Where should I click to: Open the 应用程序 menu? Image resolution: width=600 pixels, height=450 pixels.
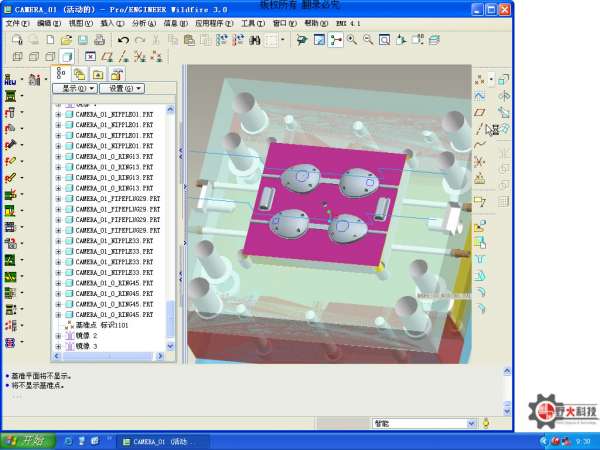(x=214, y=23)
